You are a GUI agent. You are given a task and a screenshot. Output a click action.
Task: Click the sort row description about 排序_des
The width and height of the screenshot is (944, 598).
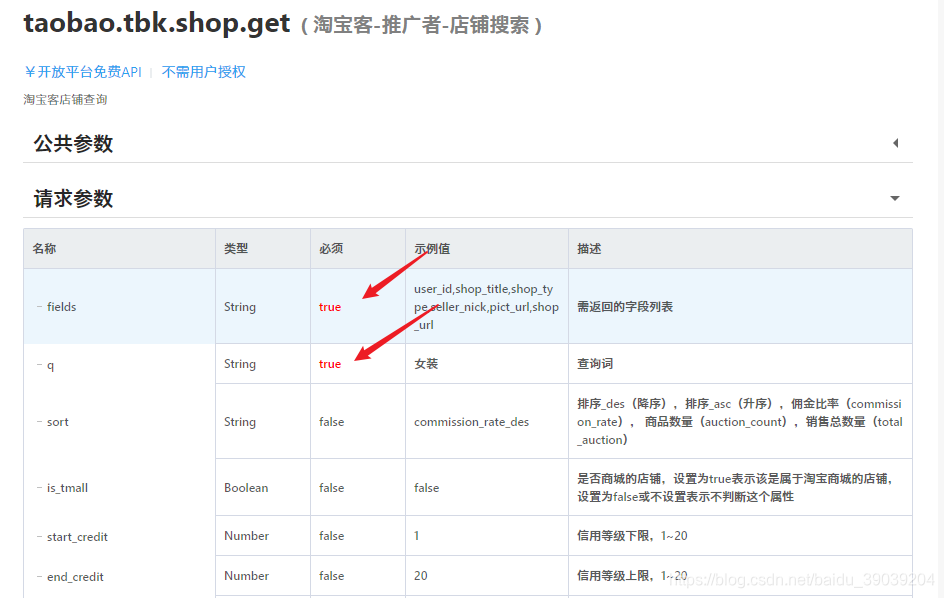(740, 422)
